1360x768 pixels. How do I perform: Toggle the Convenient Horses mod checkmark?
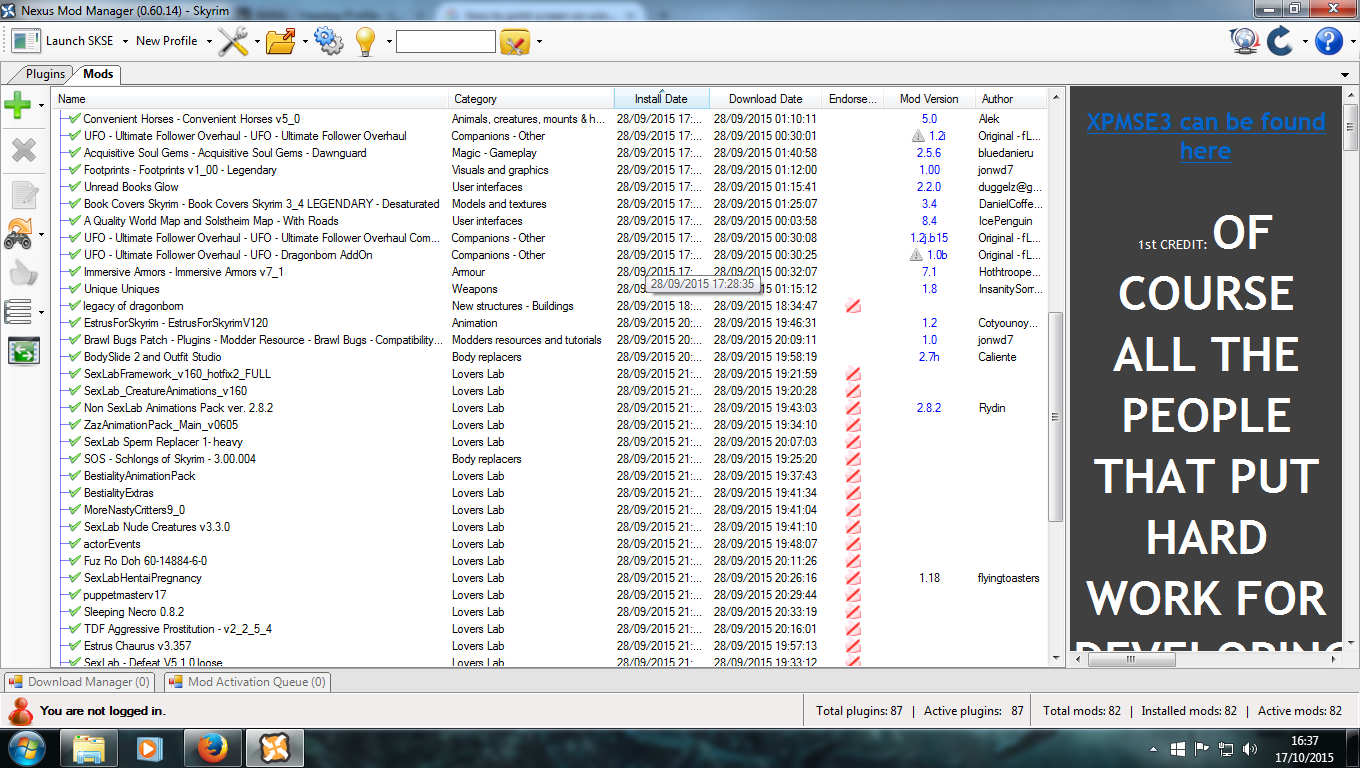pyautogui.click(x=74, y=119)
